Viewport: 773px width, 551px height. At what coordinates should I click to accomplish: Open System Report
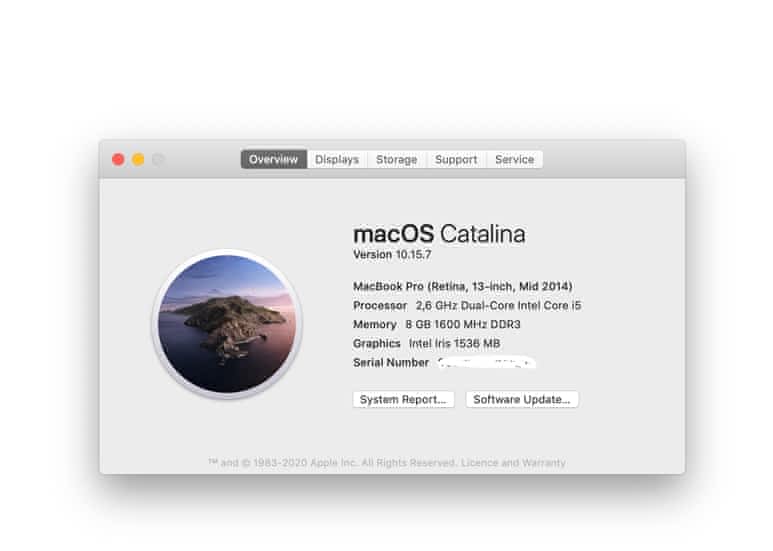pyautogui.click(x=403, y=399)
